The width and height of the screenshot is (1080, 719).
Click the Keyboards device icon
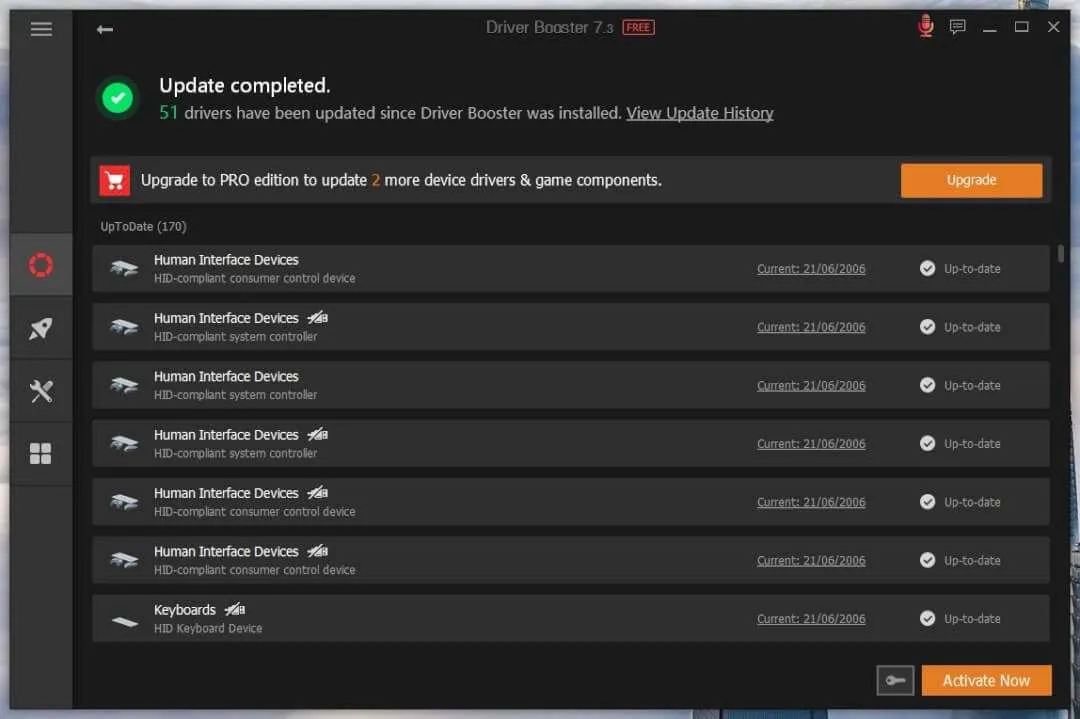point(125,621)
